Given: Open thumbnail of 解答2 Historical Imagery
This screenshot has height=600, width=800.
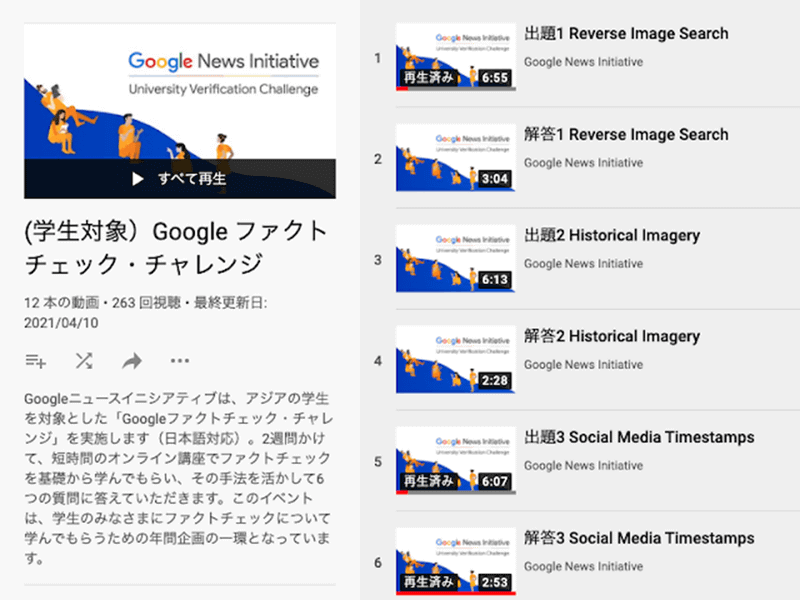Looking at the screenshot, I should pyautogui.click(x=456, y=360).
